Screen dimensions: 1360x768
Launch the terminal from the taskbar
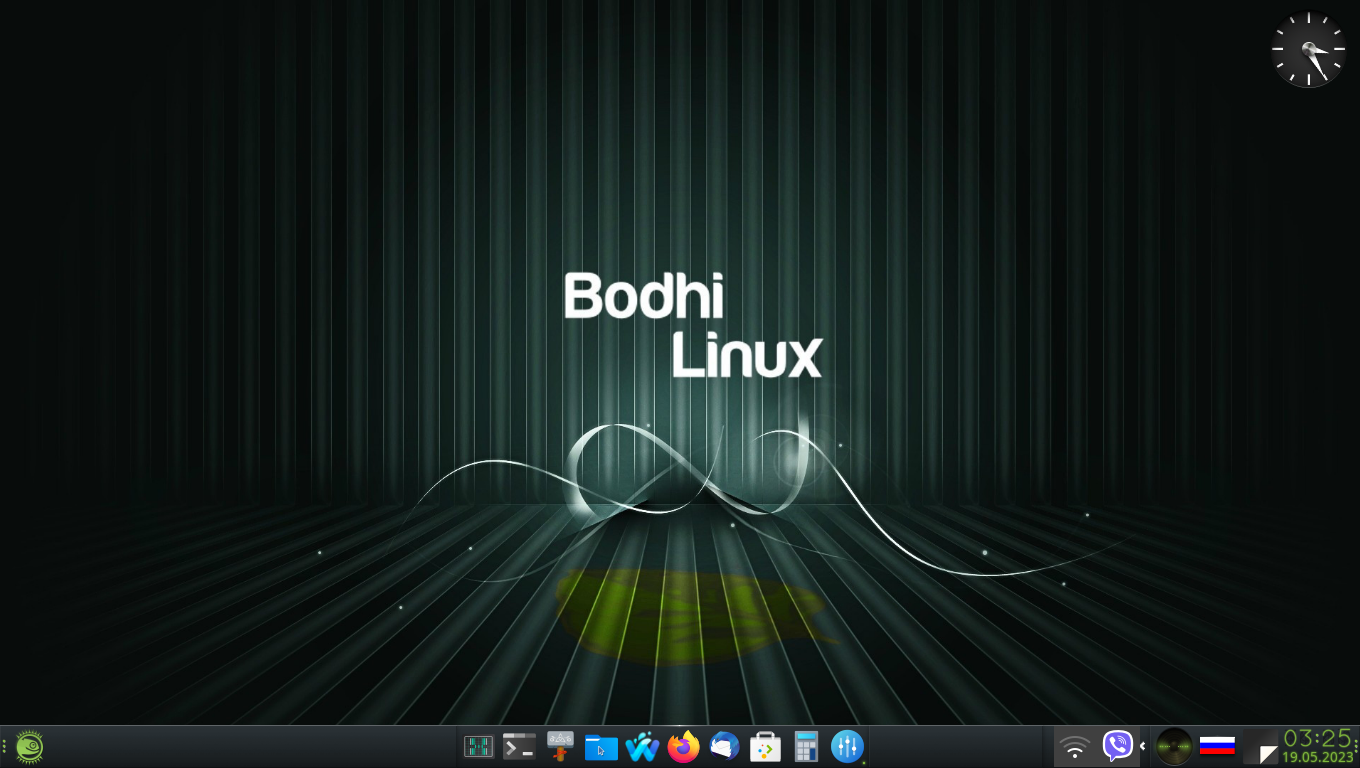(519, 746)
